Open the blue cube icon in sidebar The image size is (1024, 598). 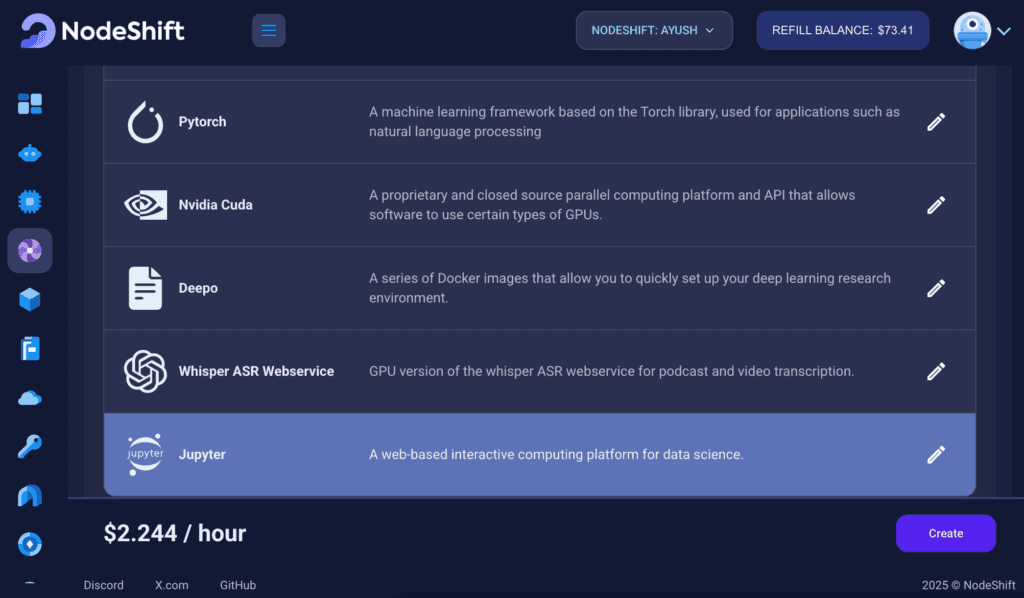point(30,300)
